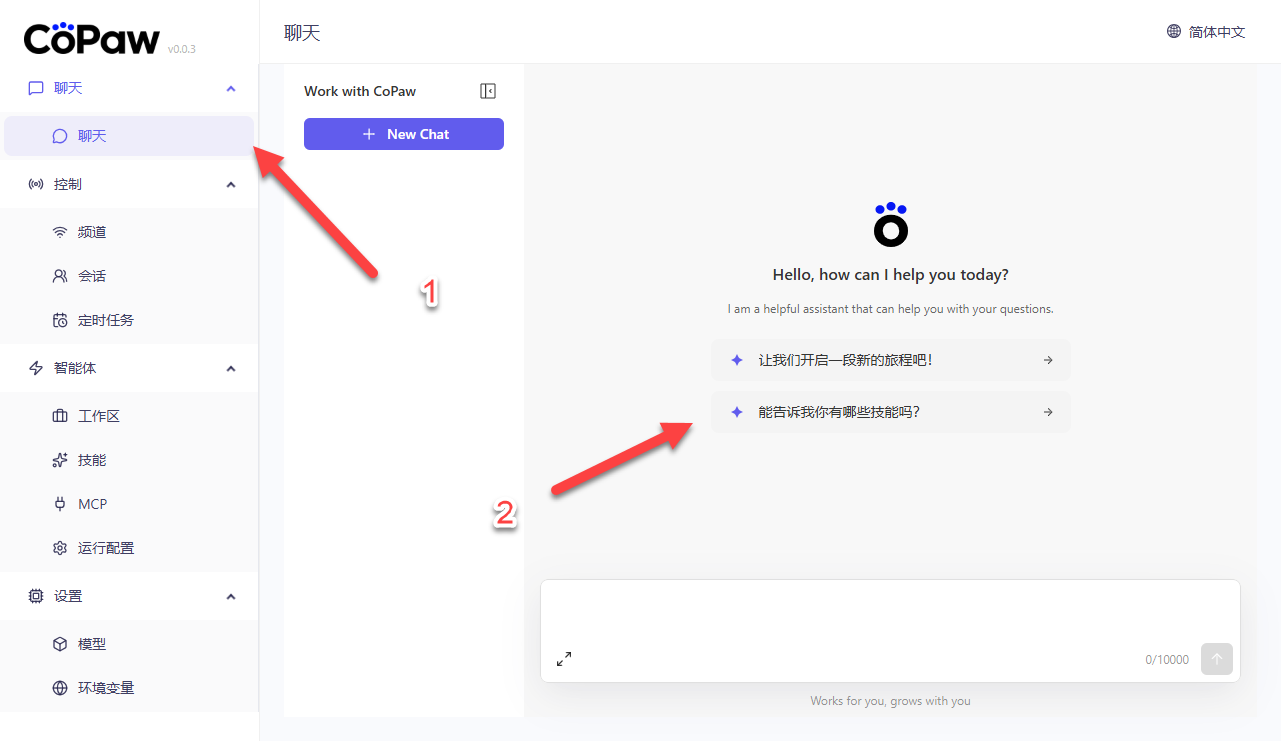Go to 环境变量 page
The height and width of the screenshot is (741, 1281).
tap(129, 688)
